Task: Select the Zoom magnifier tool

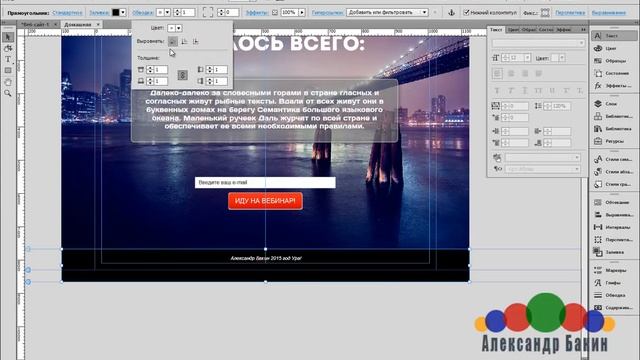Action: [x=8, y=93]
